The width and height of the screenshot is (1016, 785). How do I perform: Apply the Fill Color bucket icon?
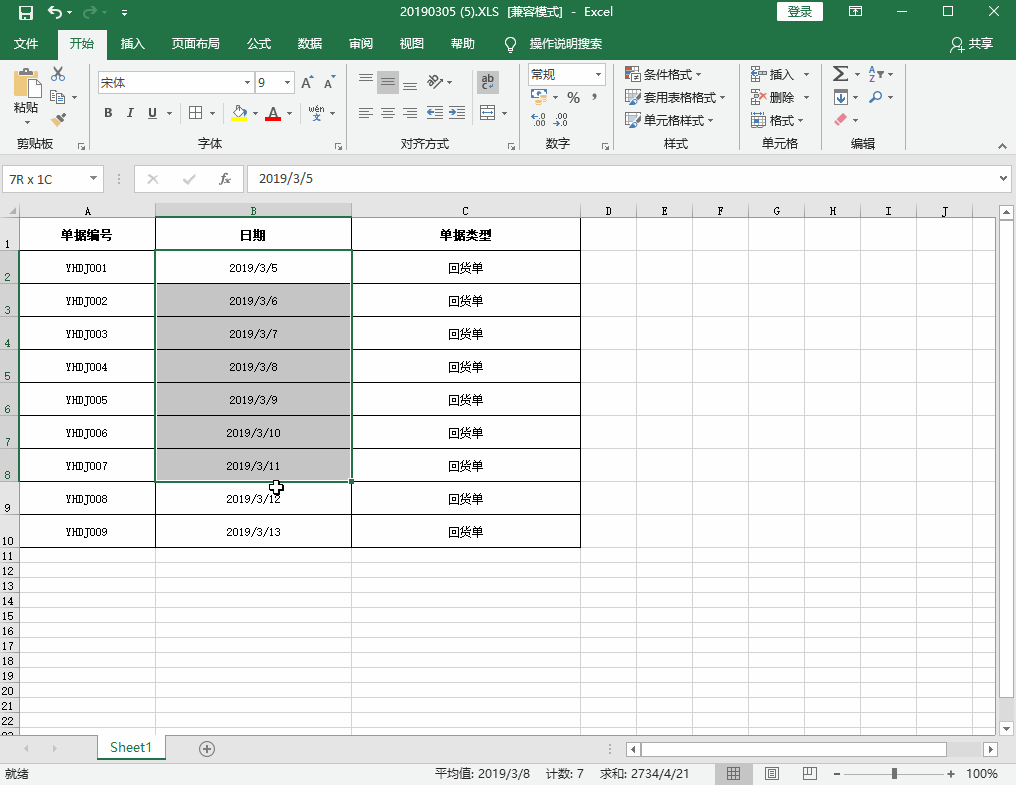240,113
